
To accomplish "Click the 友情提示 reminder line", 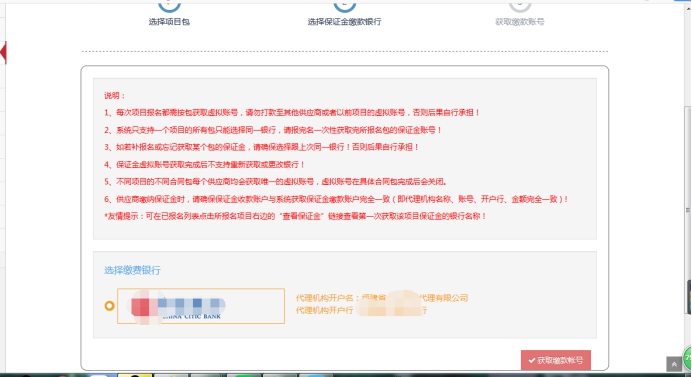I will 295,216.
